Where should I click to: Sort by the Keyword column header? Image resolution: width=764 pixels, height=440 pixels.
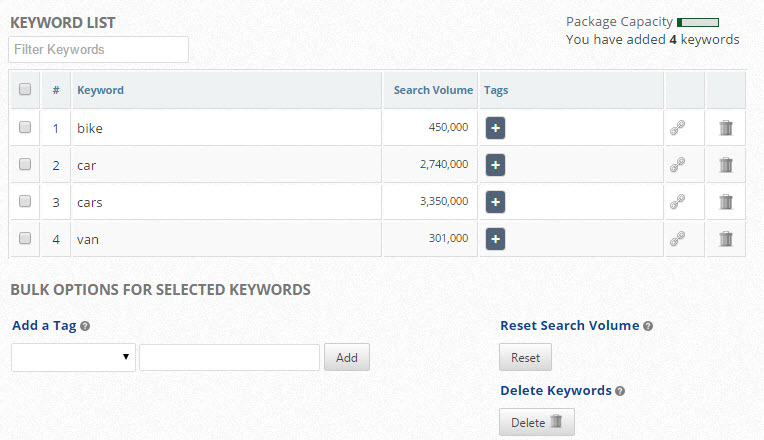tap(100, 90)
